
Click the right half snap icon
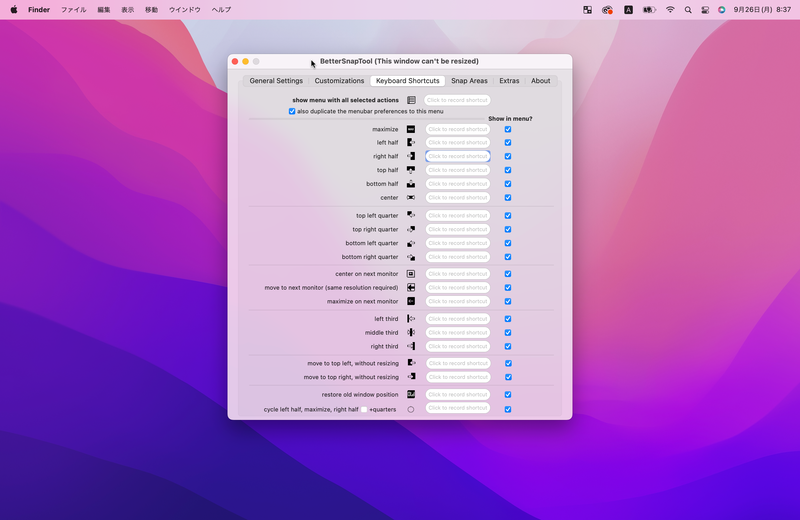point(411,156)
